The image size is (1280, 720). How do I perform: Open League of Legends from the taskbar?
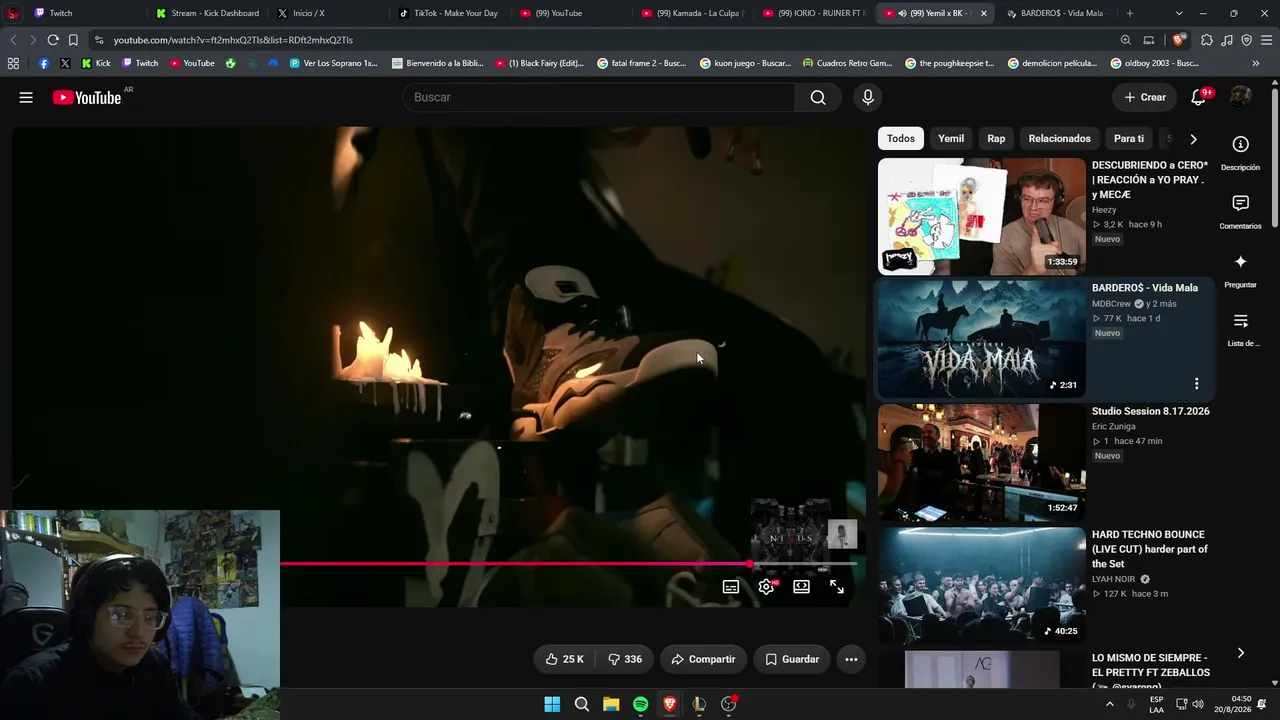(x=699, y=704)
